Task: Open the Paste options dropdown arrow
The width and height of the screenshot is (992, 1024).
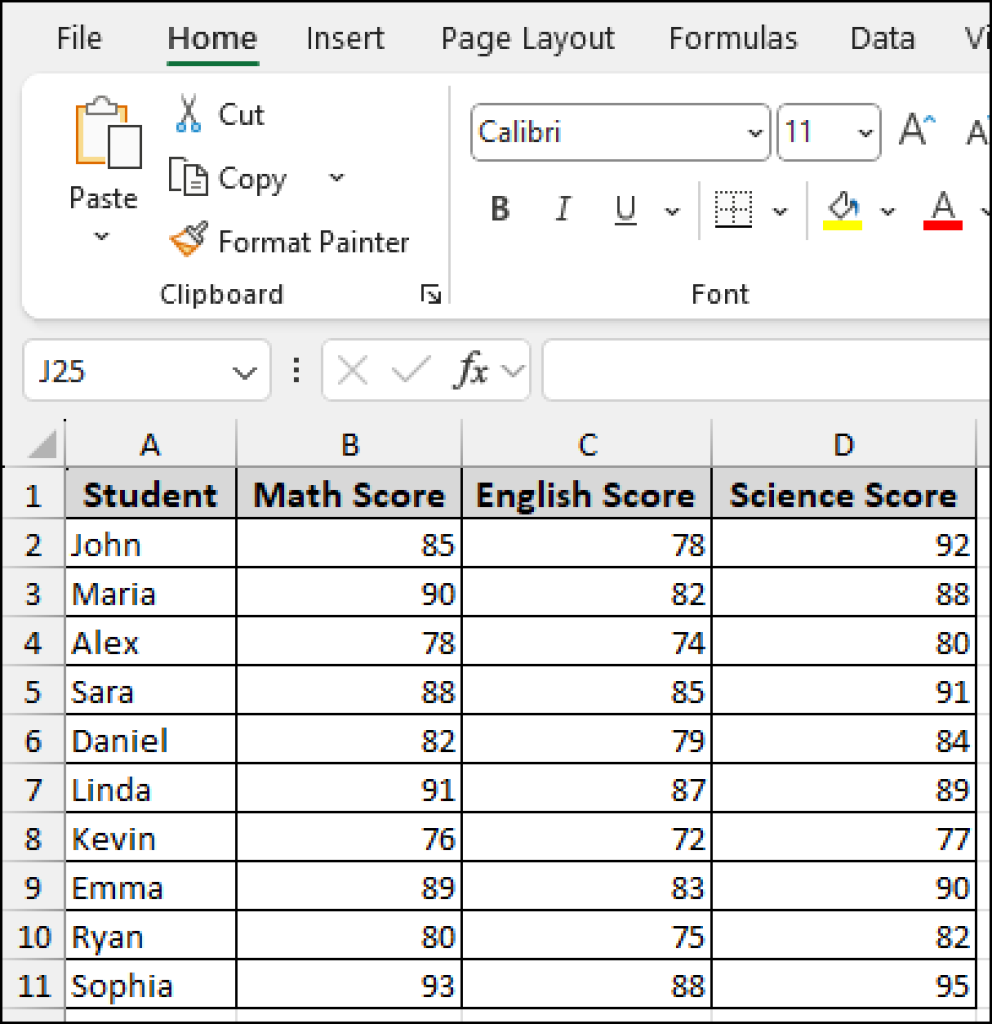Action: [x=101, y=235]
